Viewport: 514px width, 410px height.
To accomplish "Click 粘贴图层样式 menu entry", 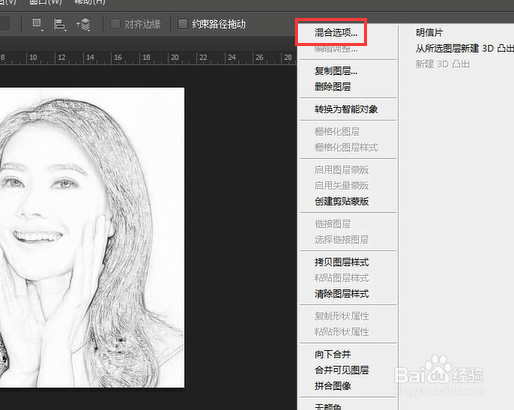I will [x=341, y=278].
